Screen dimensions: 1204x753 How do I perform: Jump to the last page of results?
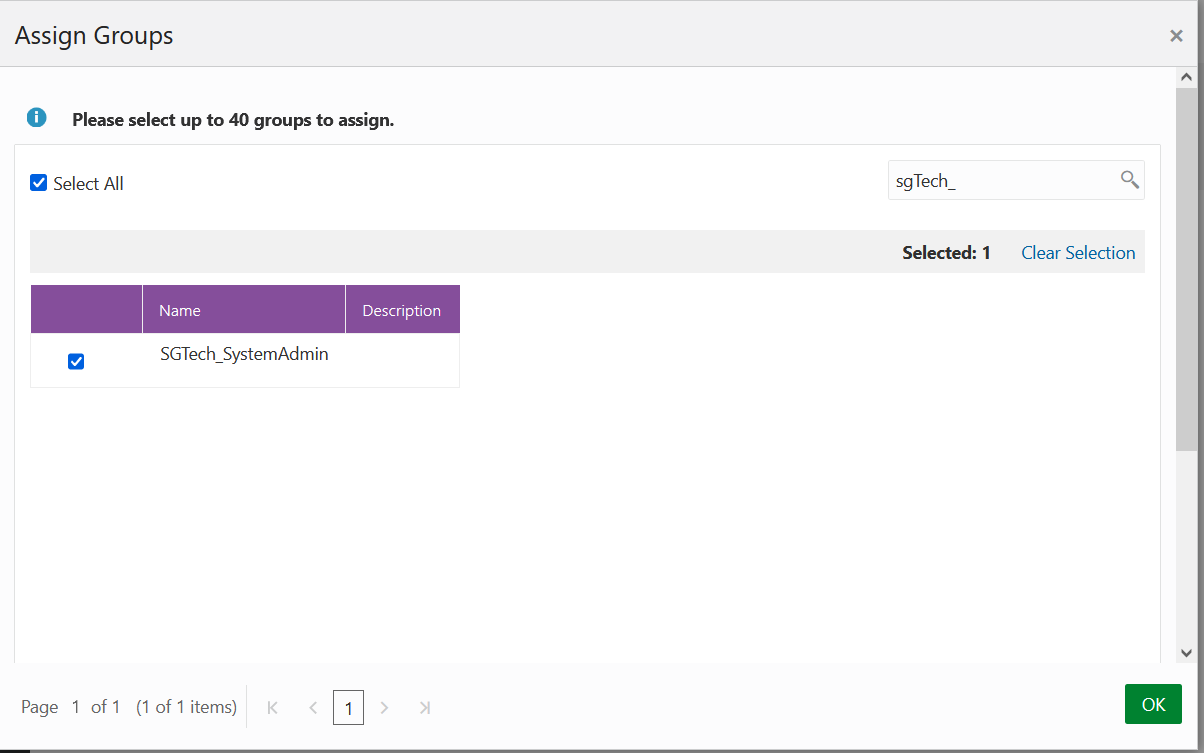(425, 707)
